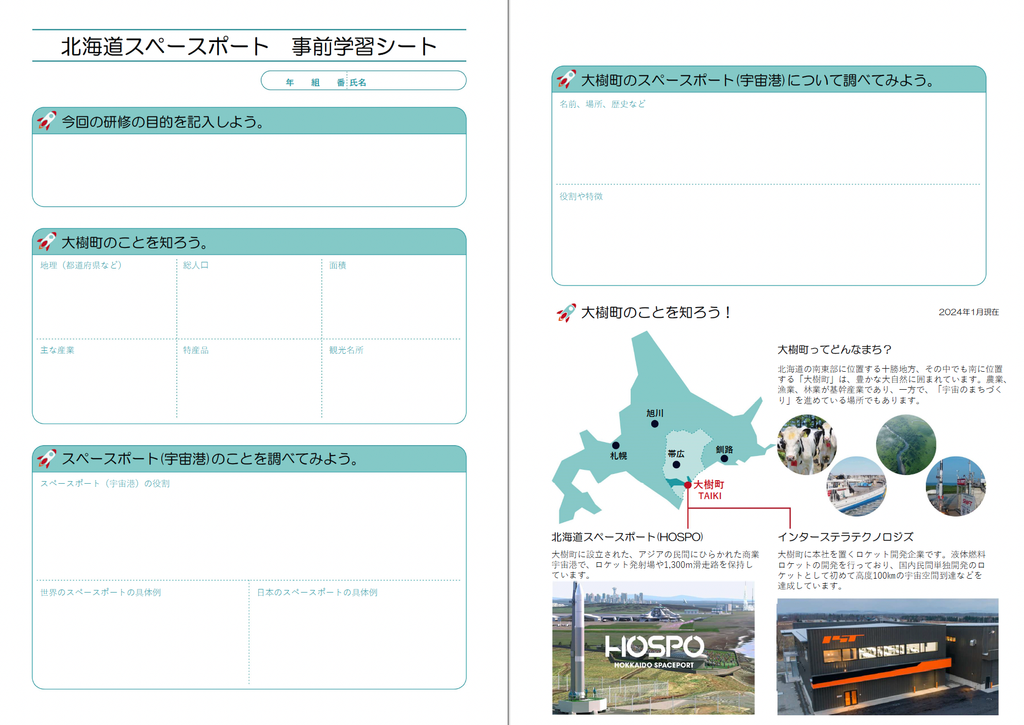Click the 帯広 city dot on the map

coord(676,465)
